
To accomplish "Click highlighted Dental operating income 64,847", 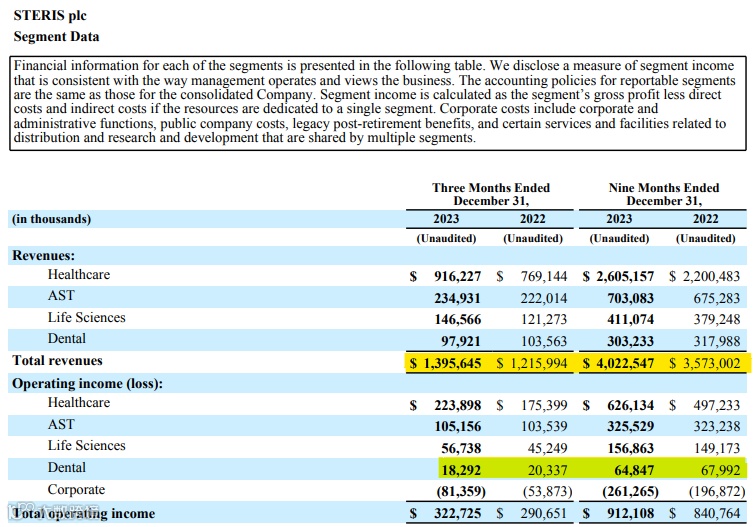I will tap(634, 470).
